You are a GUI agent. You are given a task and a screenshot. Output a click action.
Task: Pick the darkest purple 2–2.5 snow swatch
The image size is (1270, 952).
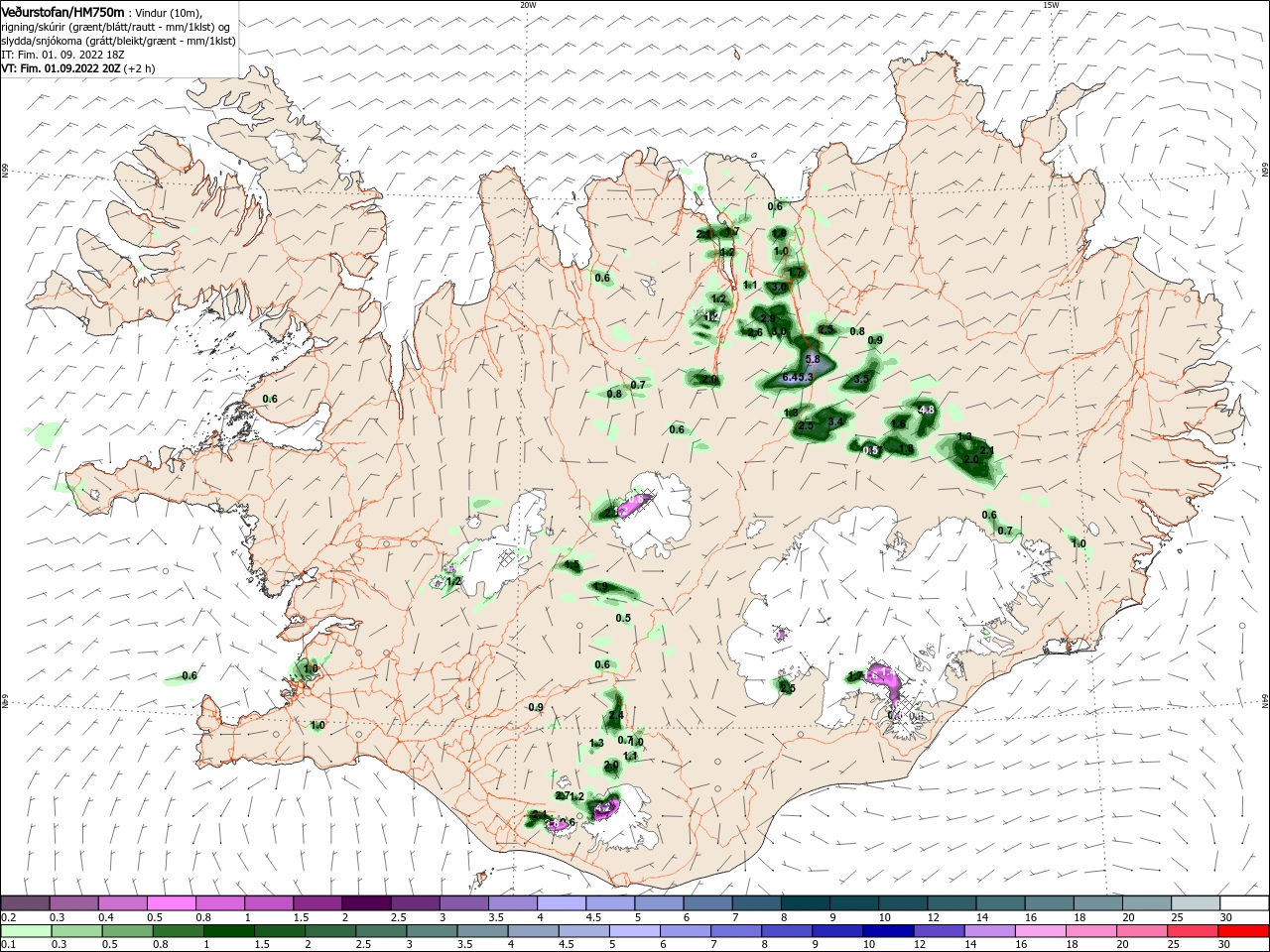tap(365, 903)
